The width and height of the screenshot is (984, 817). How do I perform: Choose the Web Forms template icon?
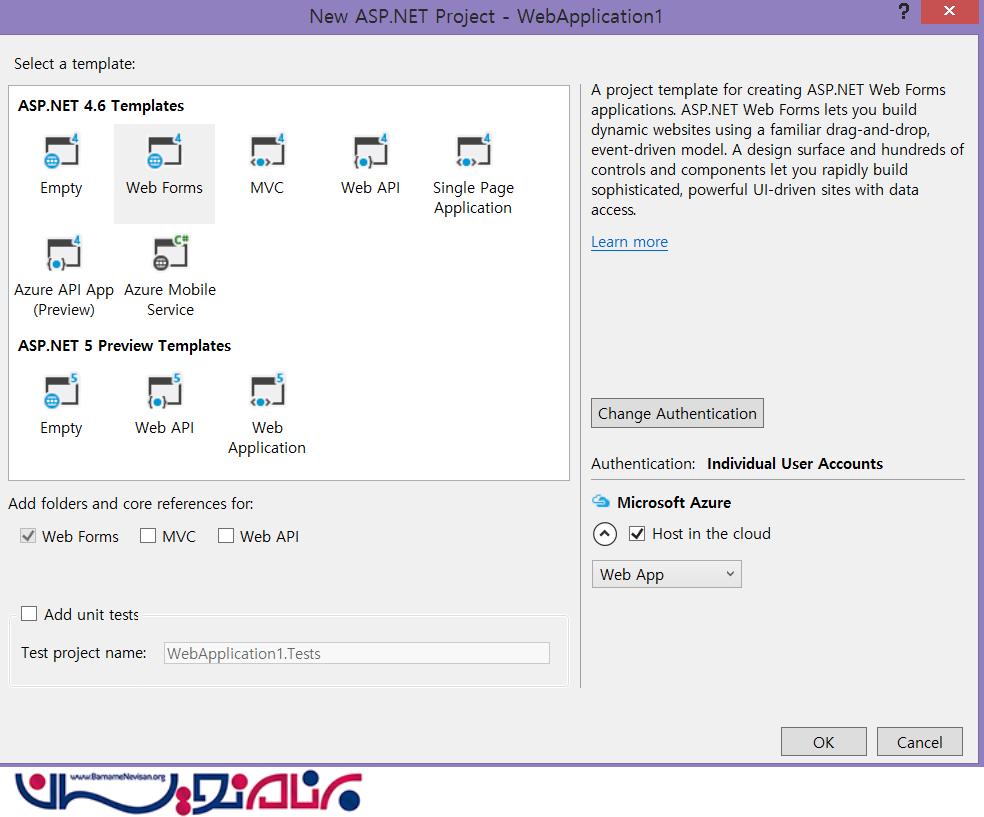coord(164,151)
